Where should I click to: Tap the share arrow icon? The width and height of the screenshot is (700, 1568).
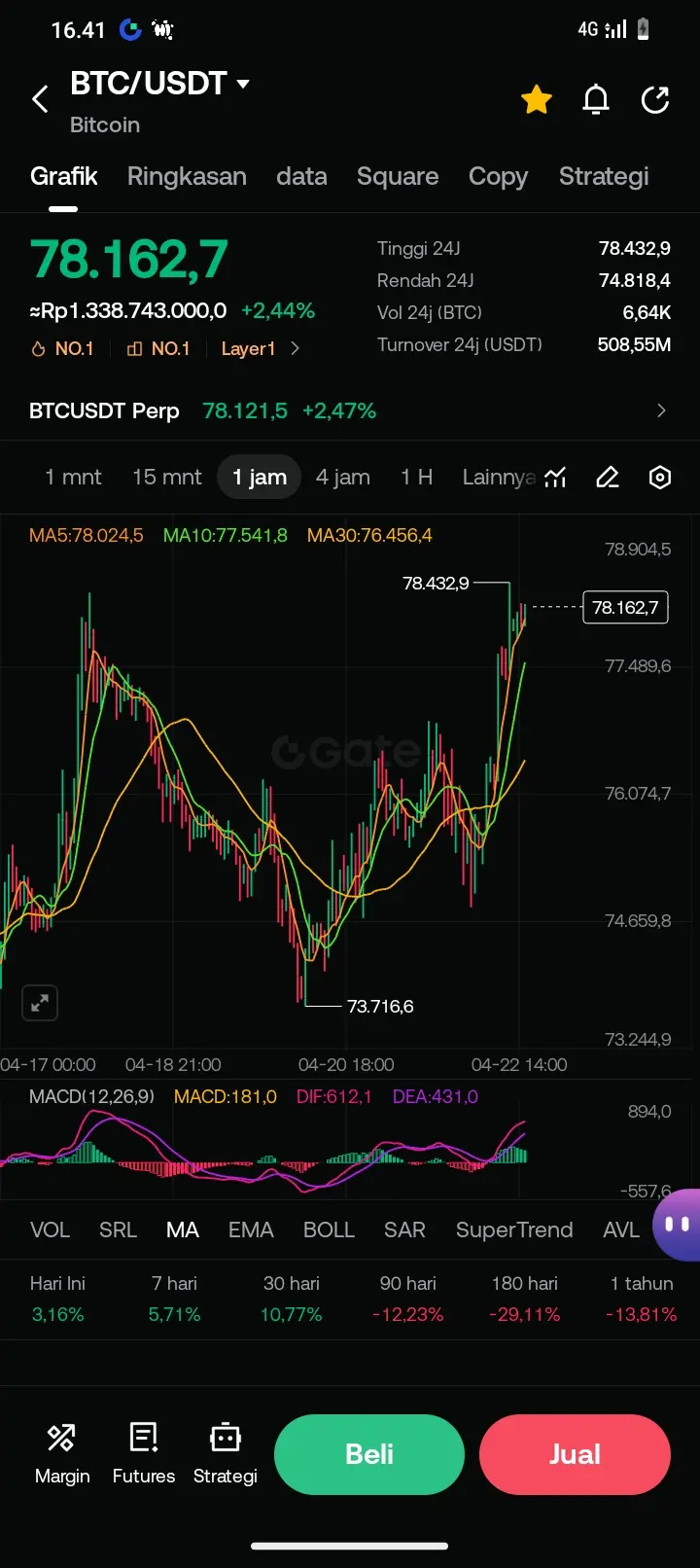point(656,99)
